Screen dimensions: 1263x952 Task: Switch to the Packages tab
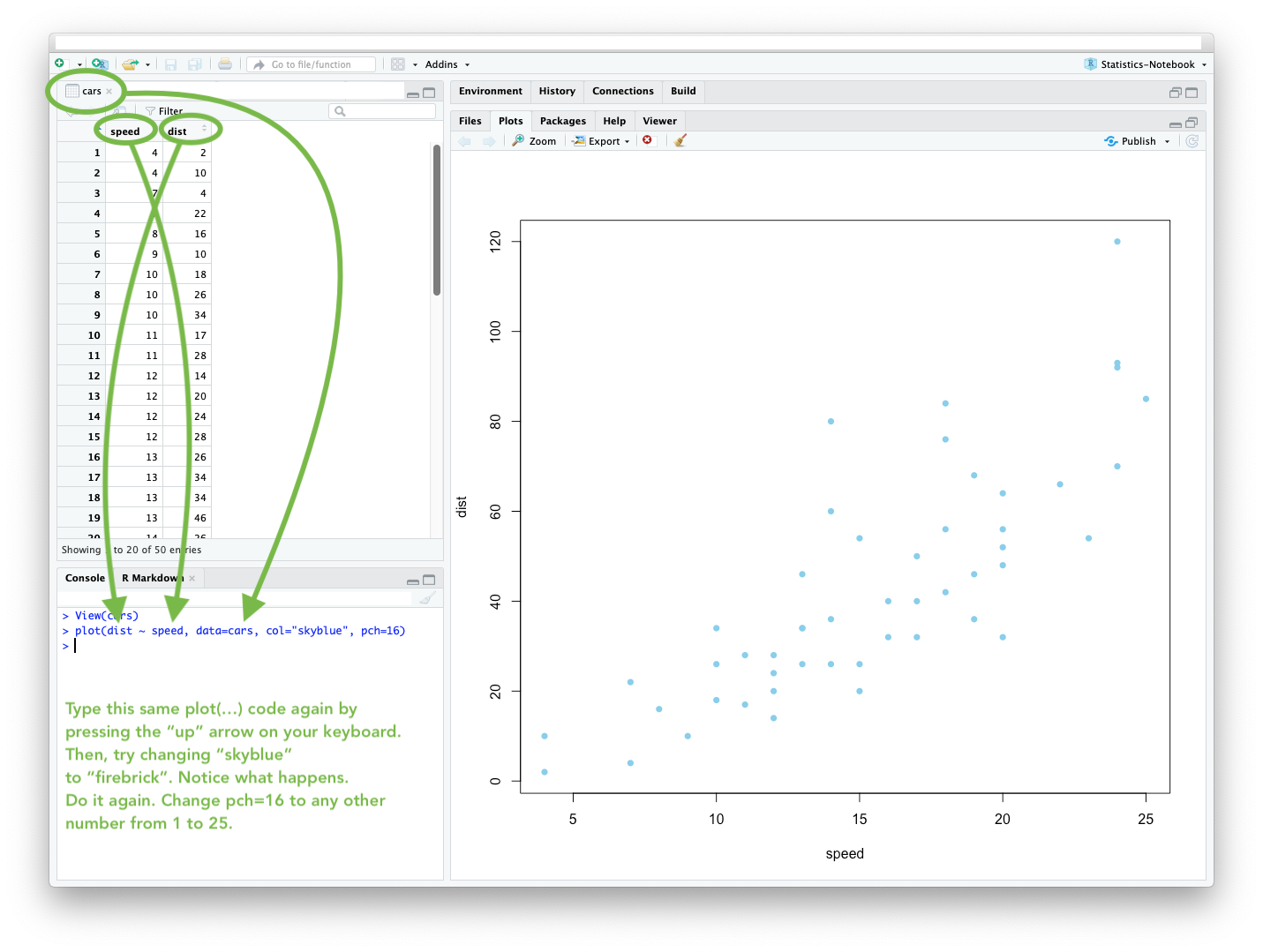click(x=562, y=121)
